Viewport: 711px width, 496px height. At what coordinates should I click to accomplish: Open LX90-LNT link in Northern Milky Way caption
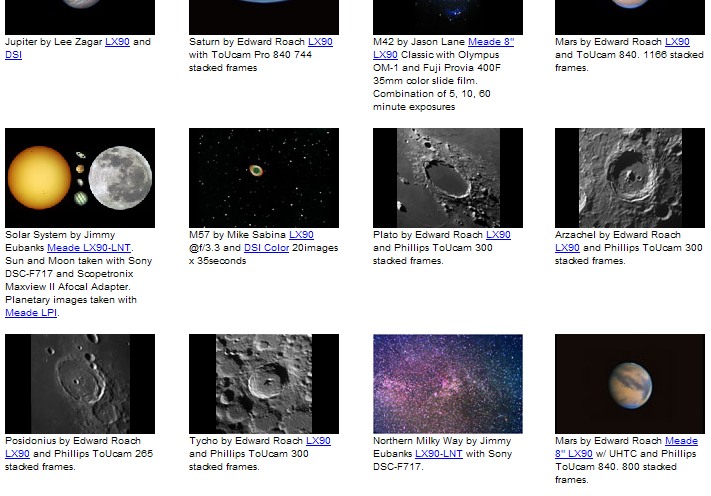438,454
